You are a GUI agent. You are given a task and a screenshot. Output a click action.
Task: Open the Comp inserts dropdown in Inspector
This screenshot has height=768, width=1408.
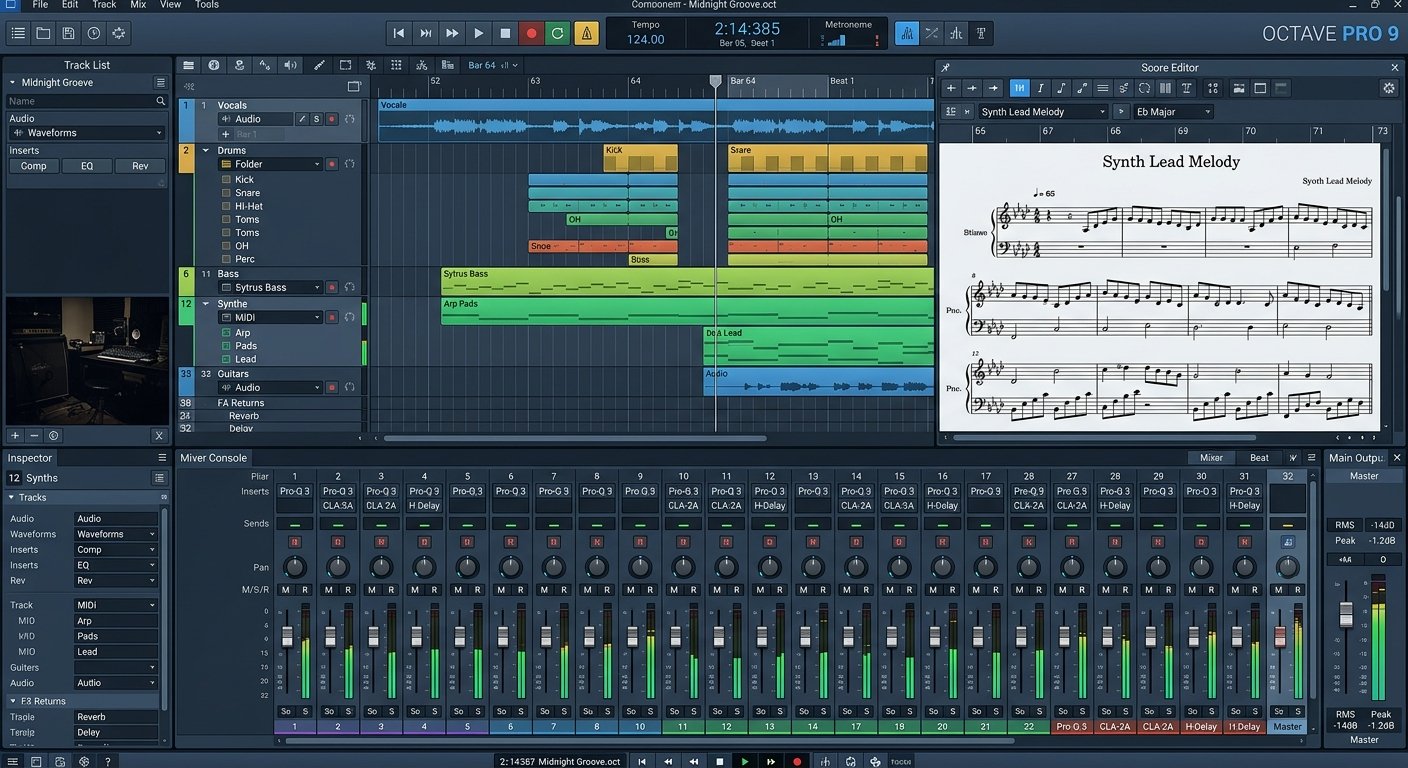coord(116,549)
